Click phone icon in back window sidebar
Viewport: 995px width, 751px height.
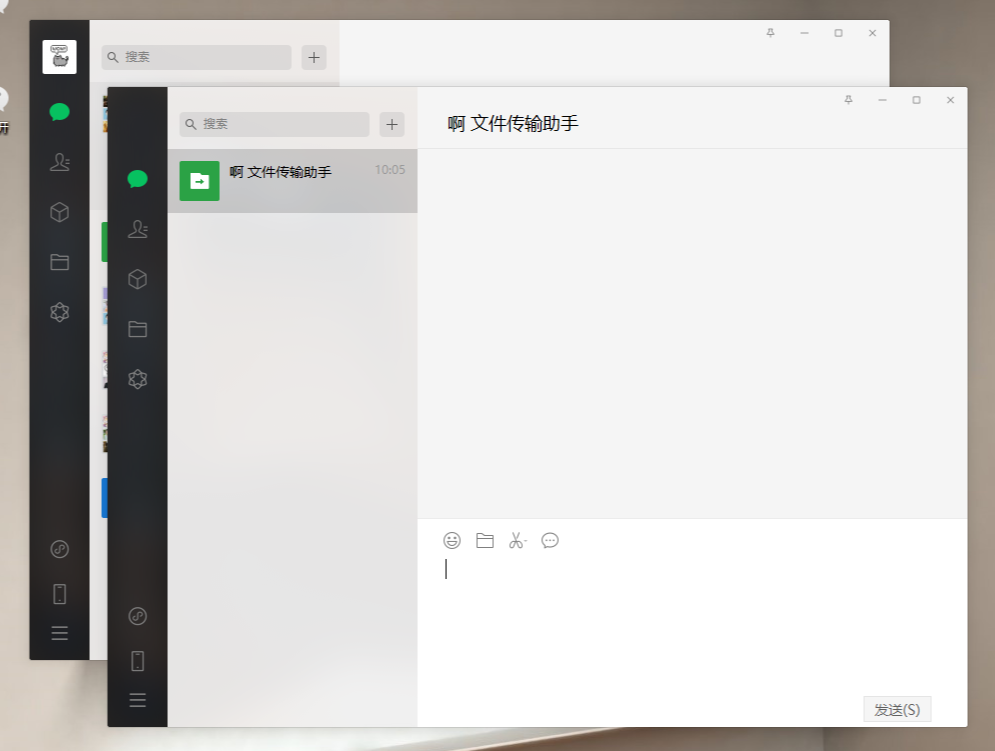(x=60, y=594)
